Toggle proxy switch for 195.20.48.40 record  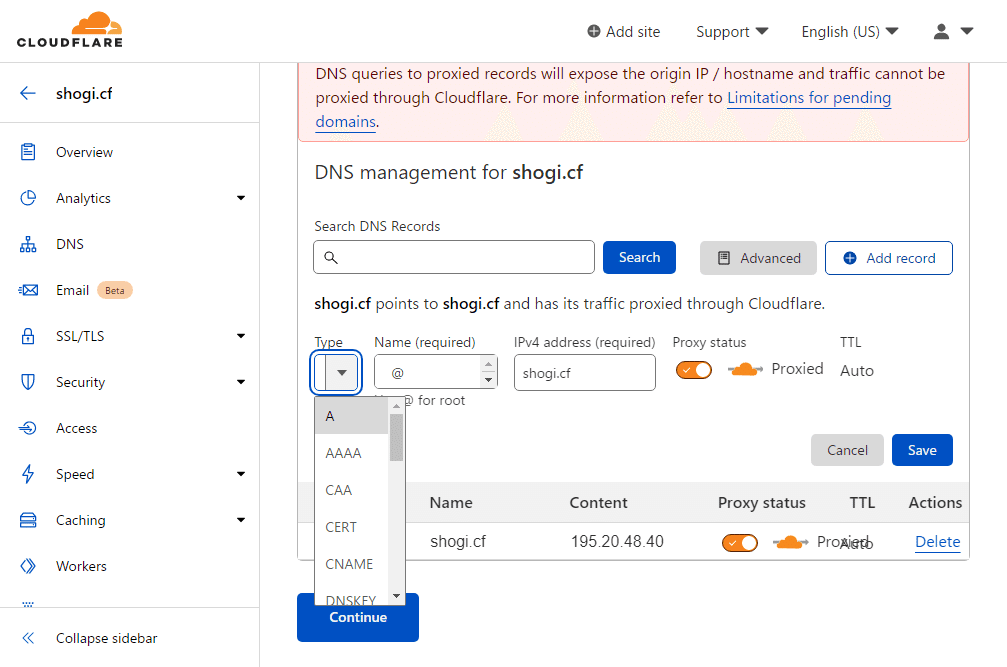pos(740,543)
